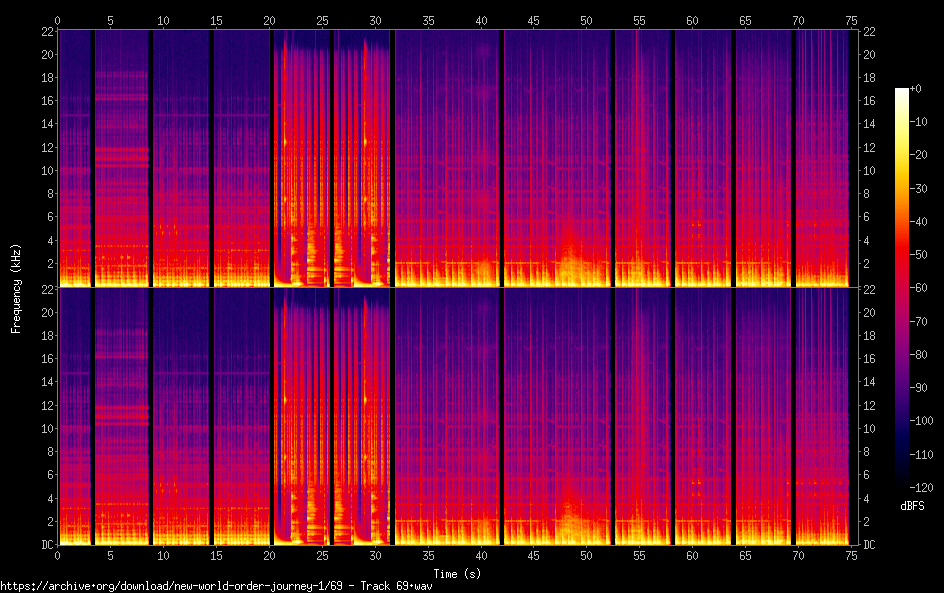Pick the bright white top of the color bar
The image size is (944, 593).
tap(902, 93)
